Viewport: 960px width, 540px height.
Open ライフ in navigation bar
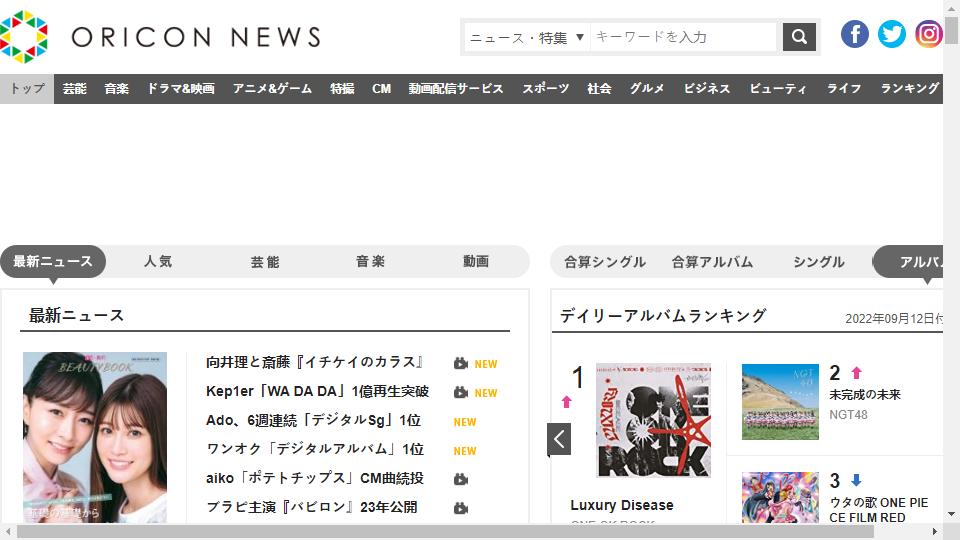[844, 89]
